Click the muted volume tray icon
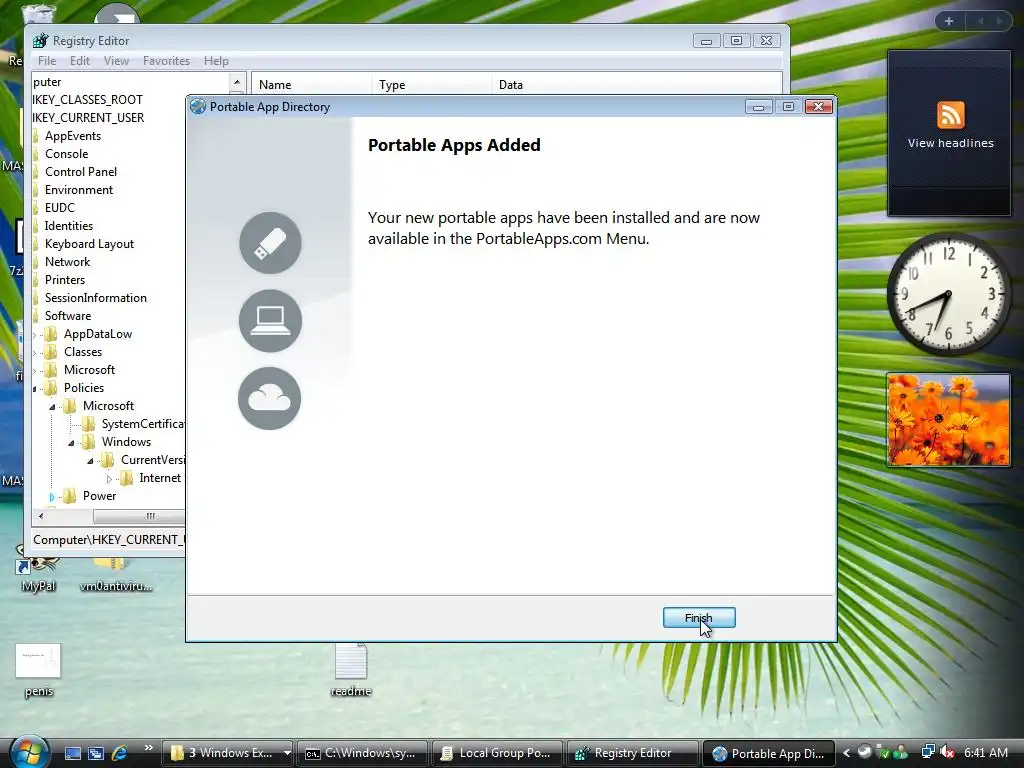 947,752
